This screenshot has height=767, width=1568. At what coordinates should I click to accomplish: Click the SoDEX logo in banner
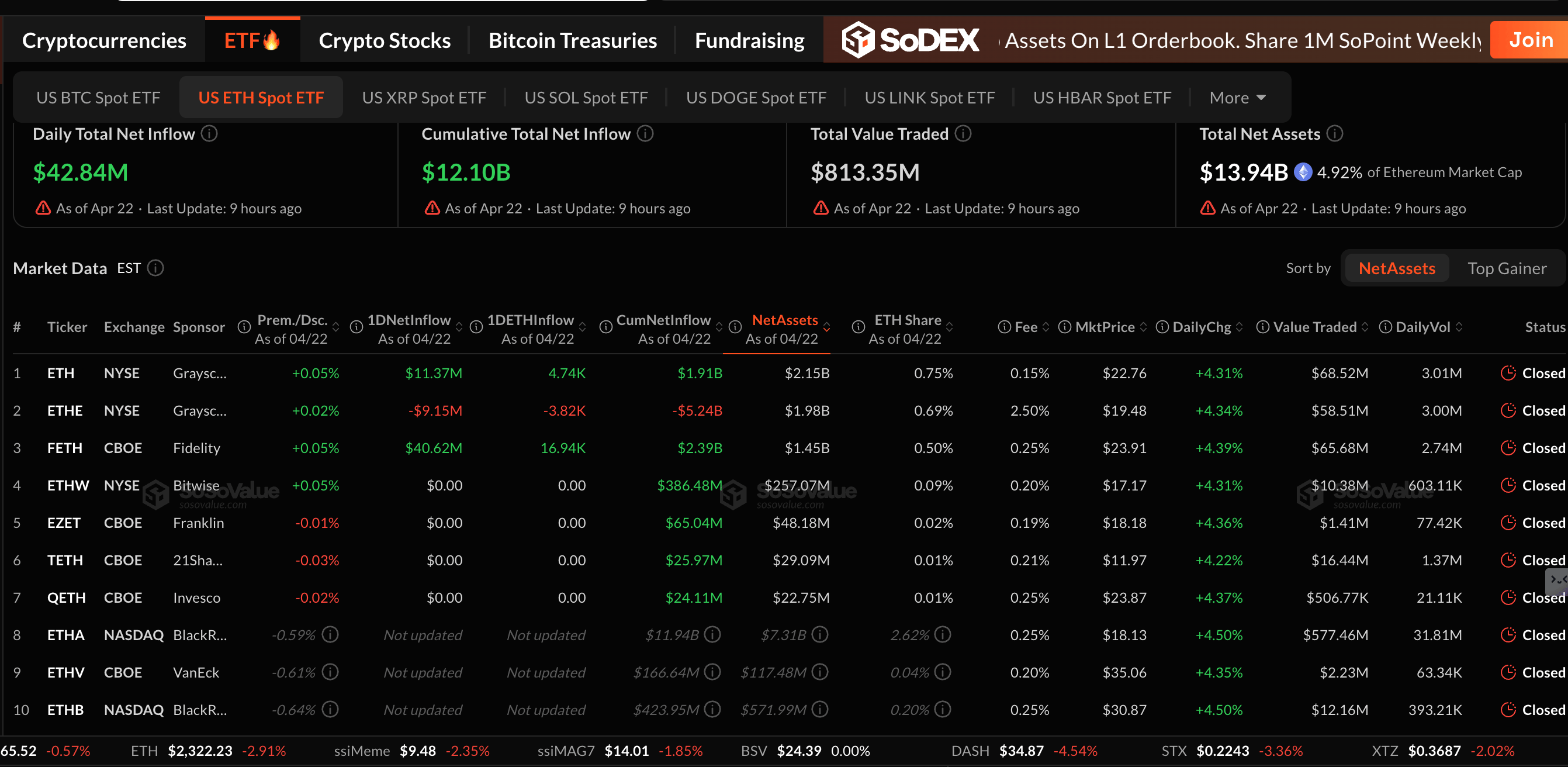[x=911, y=40]
